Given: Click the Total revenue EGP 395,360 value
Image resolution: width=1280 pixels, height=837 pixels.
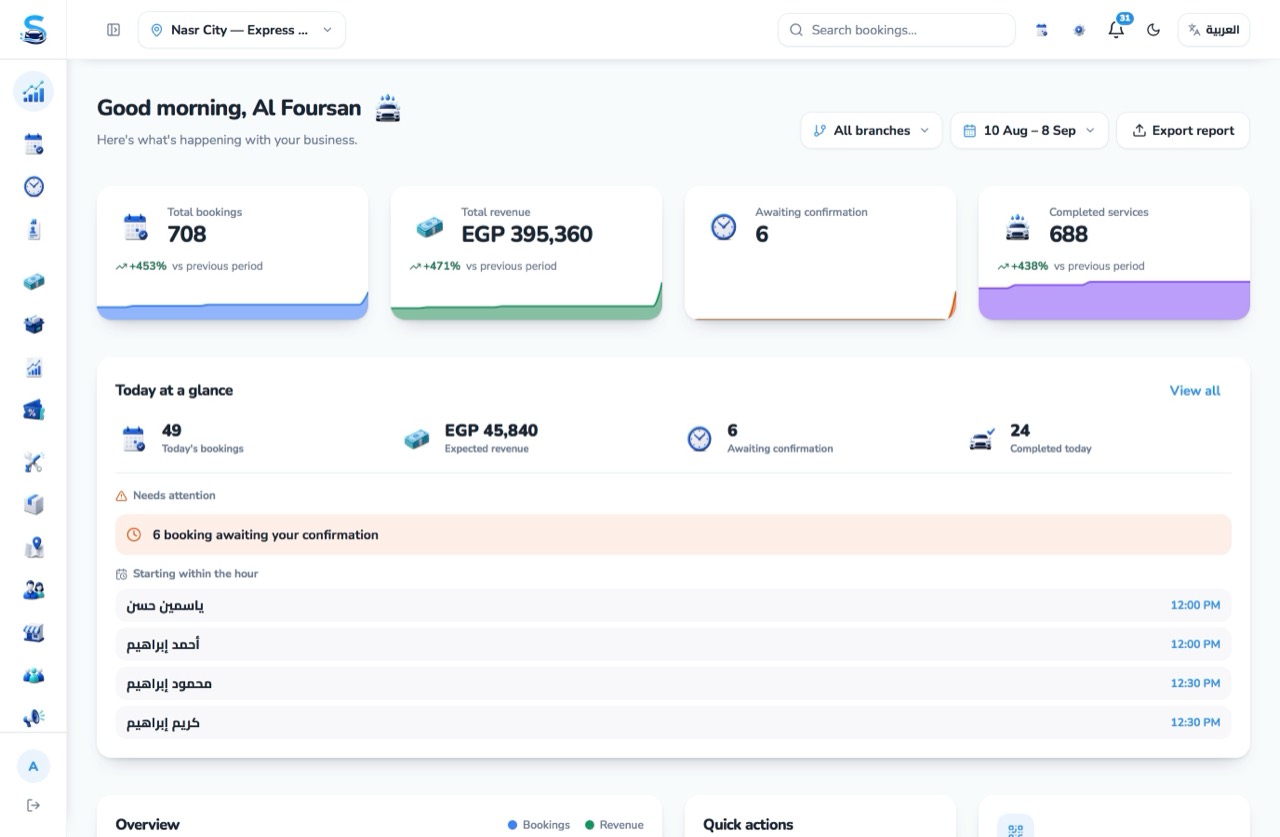Looking at the screenshot, I should click(527, 234).
